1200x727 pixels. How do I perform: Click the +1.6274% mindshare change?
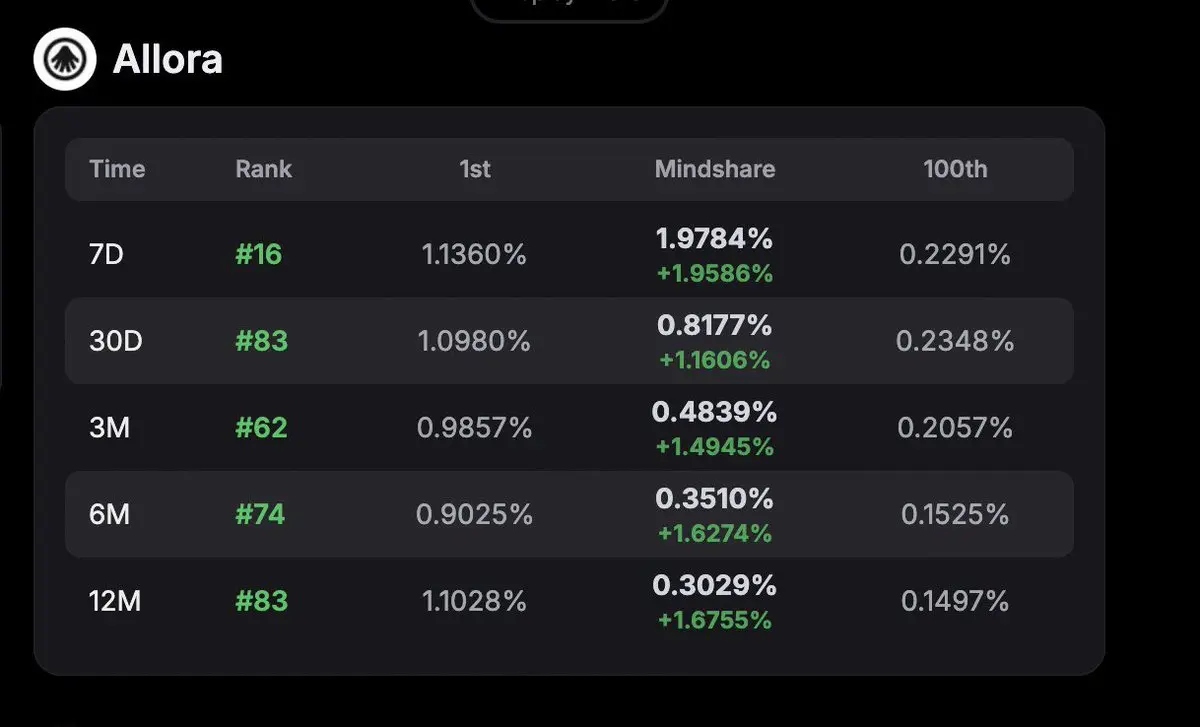(x=715, y=533)
